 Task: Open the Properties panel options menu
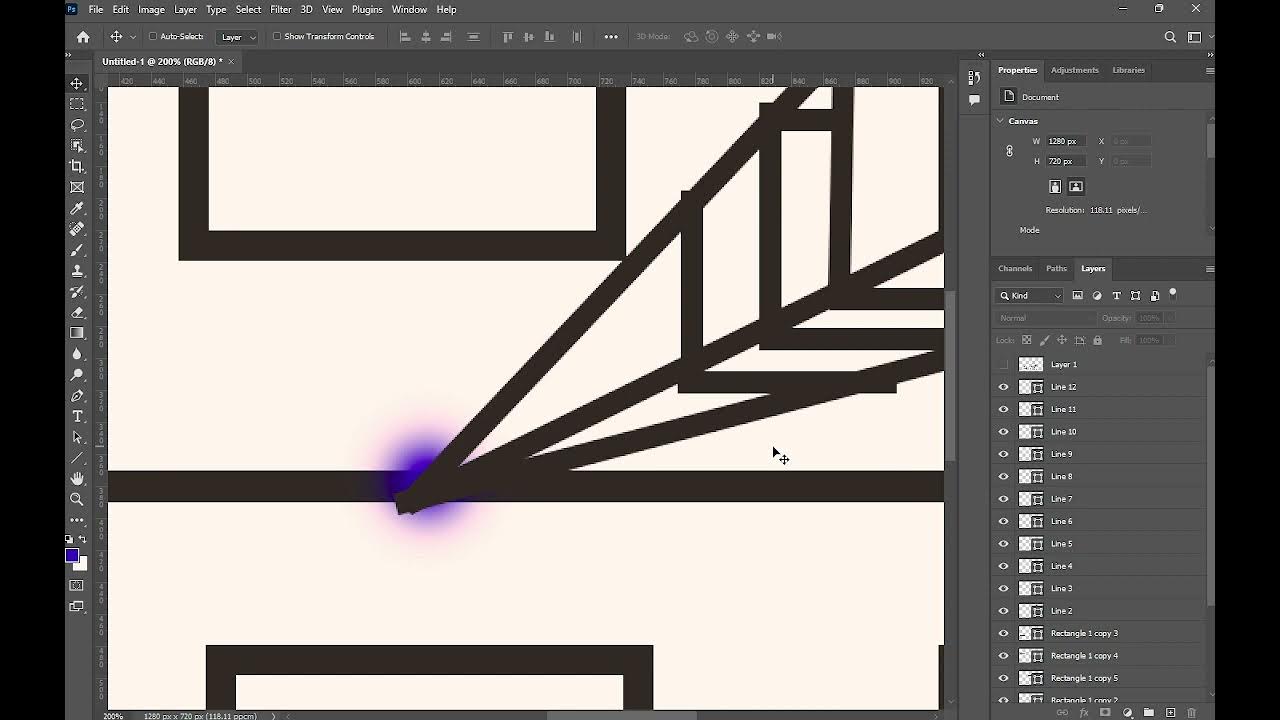[1209, 70]
